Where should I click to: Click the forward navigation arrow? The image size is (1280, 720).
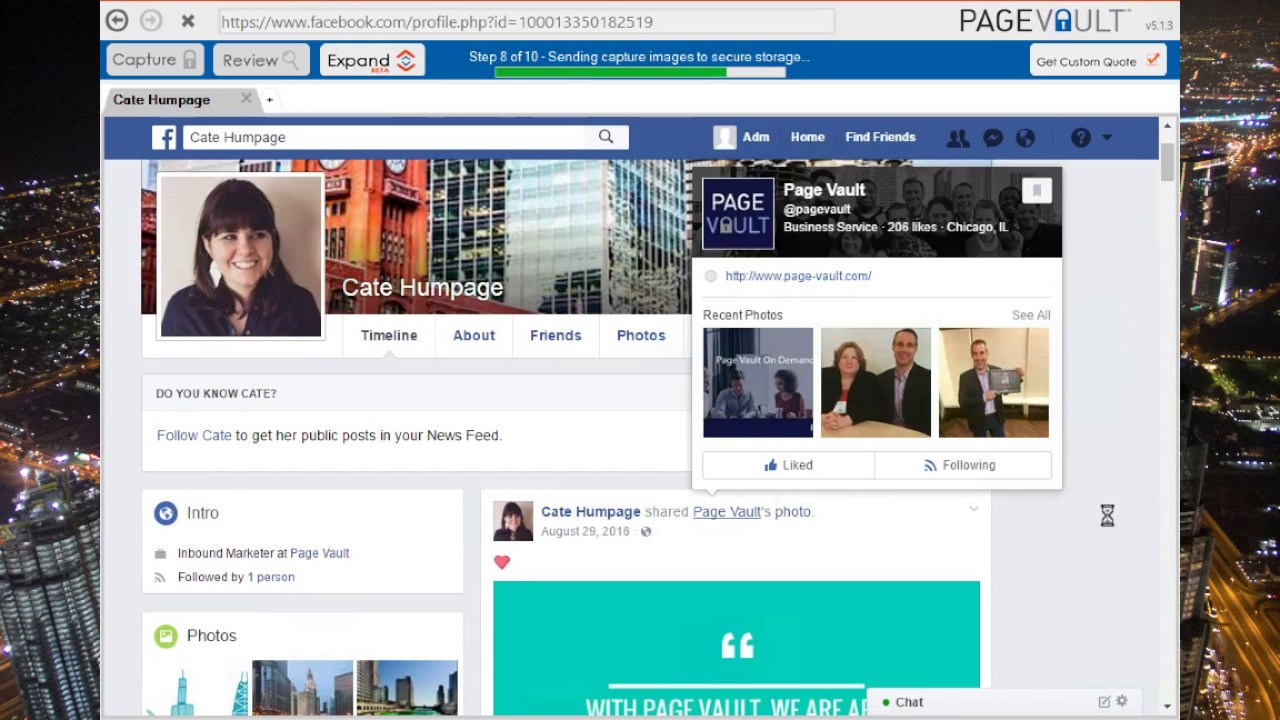coord(151,20)
